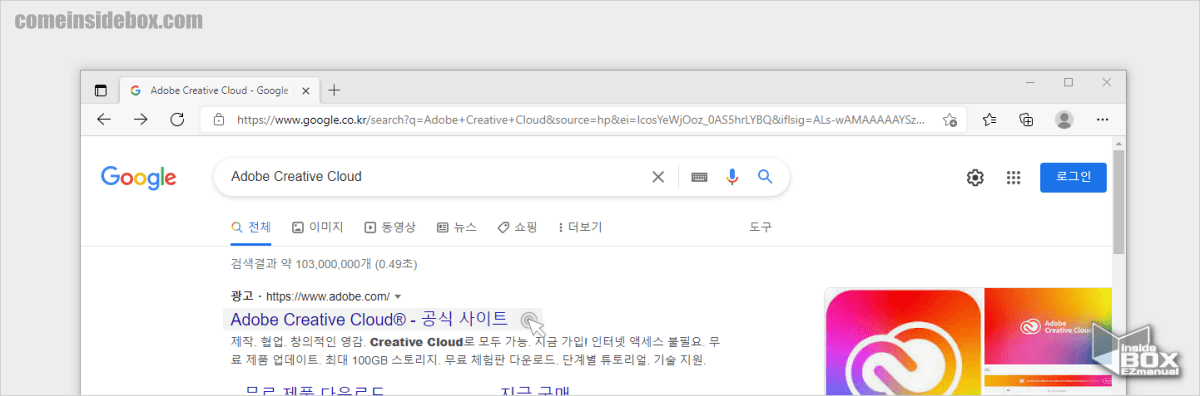Screen dimensions: 1200x396
Task: Click into the Google search field
Action: click(435, 177)
